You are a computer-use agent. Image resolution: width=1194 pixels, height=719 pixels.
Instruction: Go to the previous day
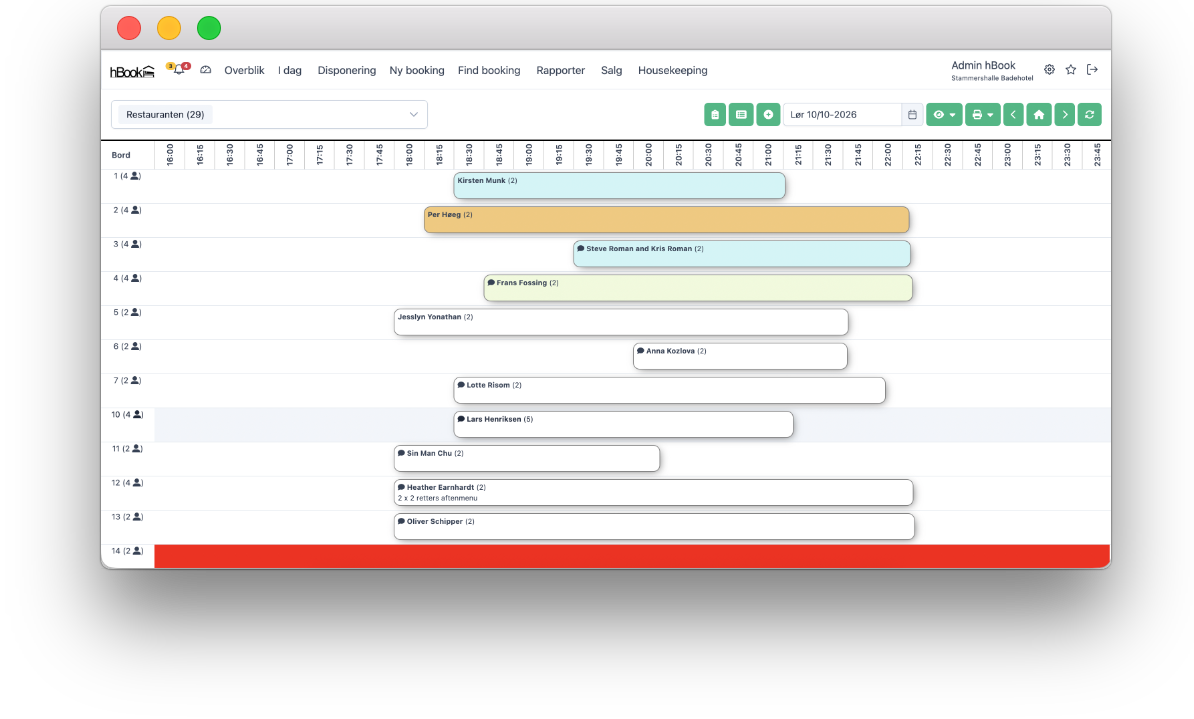[1014, 115]
